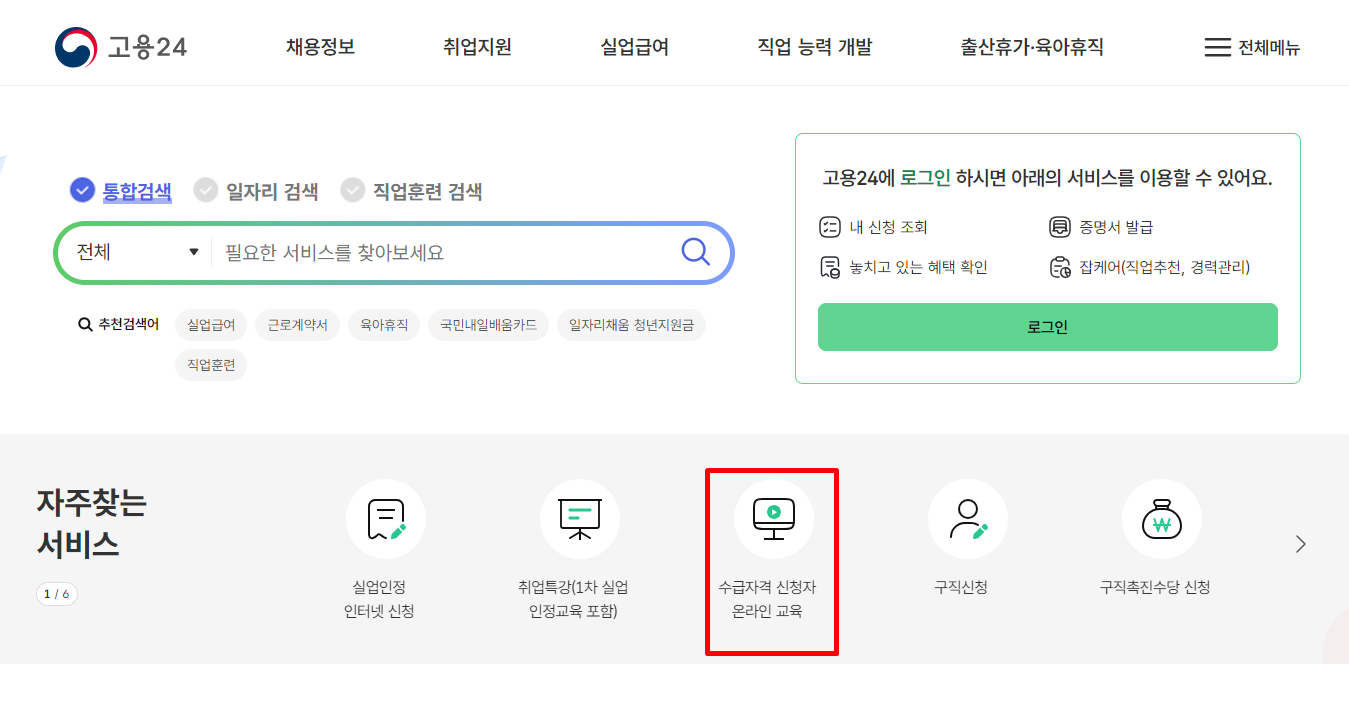Click the 근로계약서 recommended keyword chip
The width and height of the screenshot is (1349, 704).
297,324
